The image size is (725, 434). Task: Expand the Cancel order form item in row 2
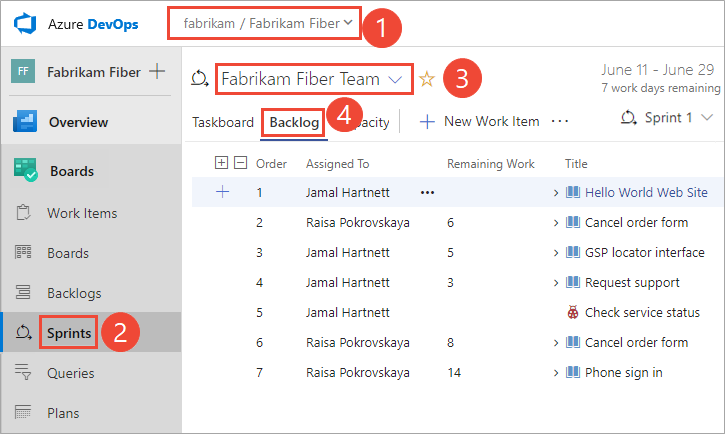coord(556,223)
